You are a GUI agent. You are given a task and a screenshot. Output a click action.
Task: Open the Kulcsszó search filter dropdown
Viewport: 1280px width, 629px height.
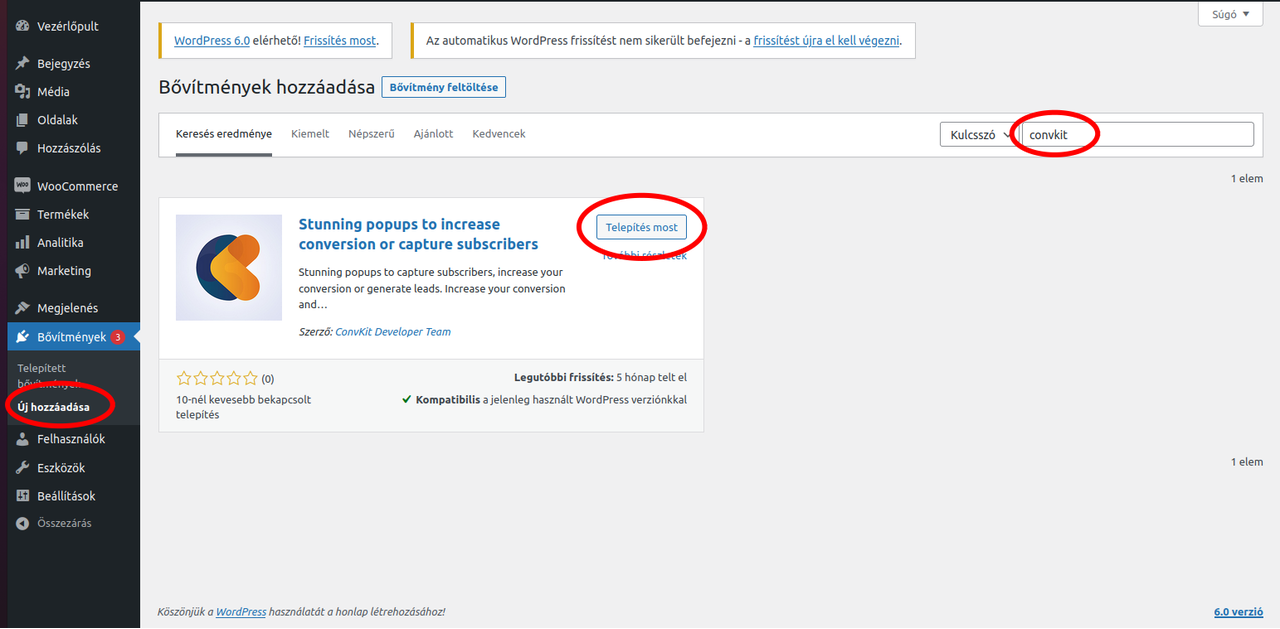[x=977, y=133]
